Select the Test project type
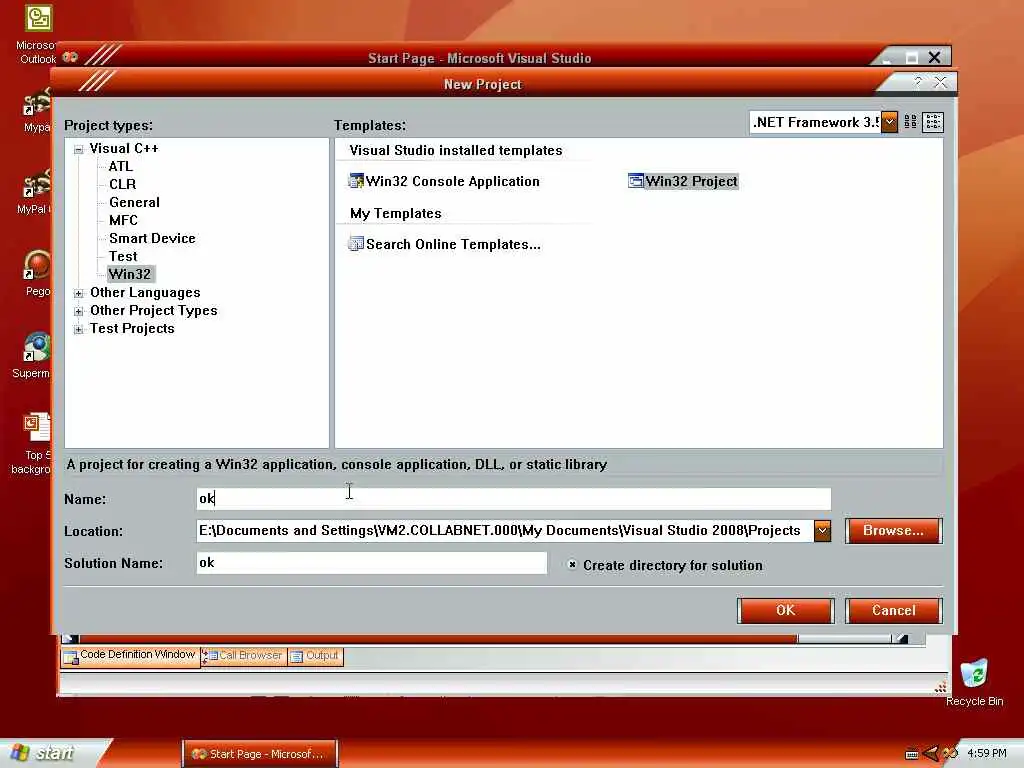 (123, 257)
